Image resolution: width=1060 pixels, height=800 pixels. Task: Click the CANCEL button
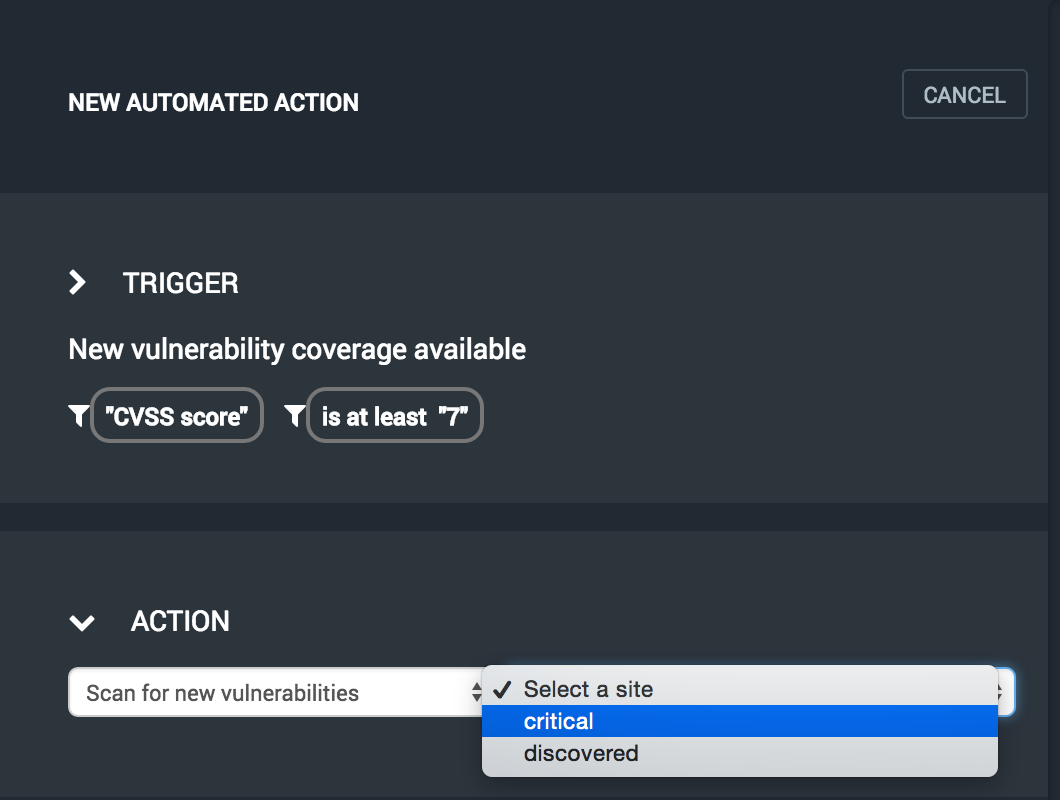pyautogui.click(x=964, y=95)
